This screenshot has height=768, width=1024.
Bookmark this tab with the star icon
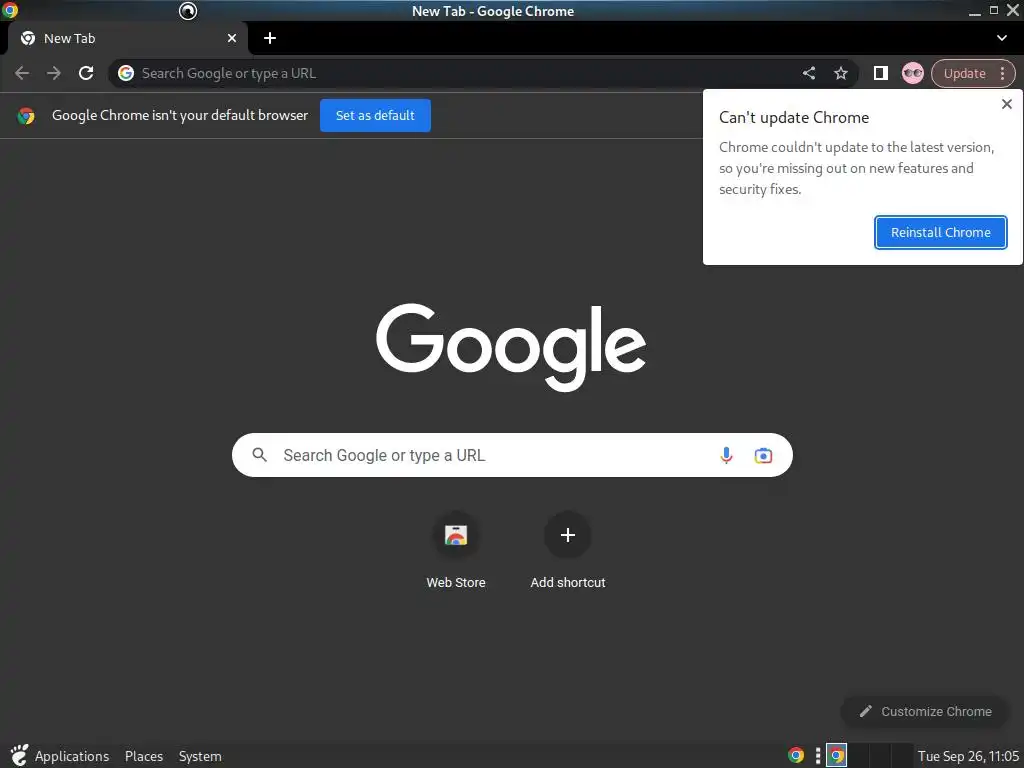840,73
